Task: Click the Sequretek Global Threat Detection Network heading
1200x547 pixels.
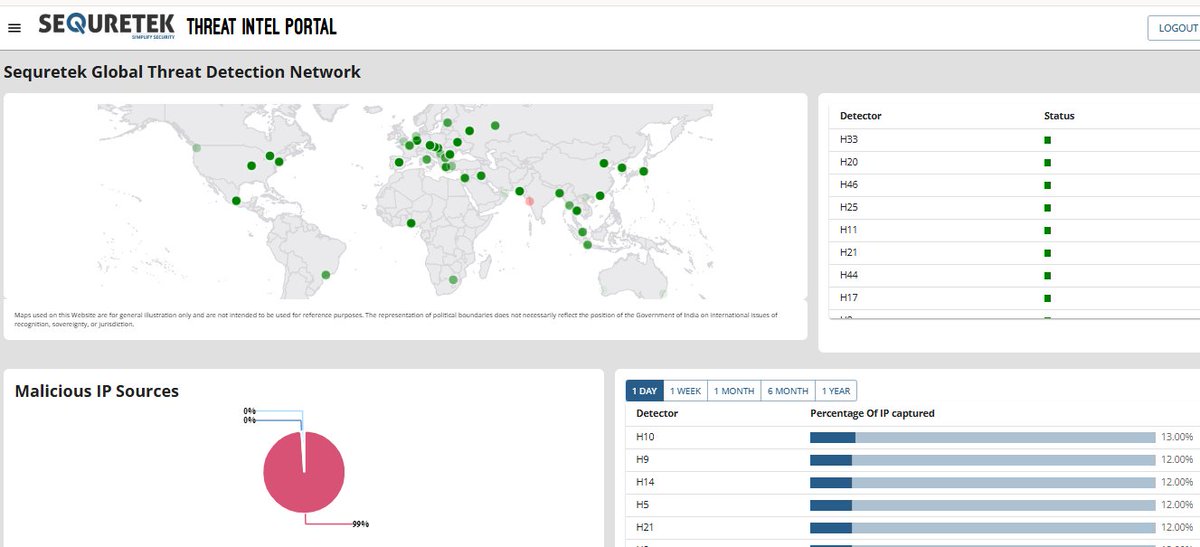Action: [x=182, y=72]
